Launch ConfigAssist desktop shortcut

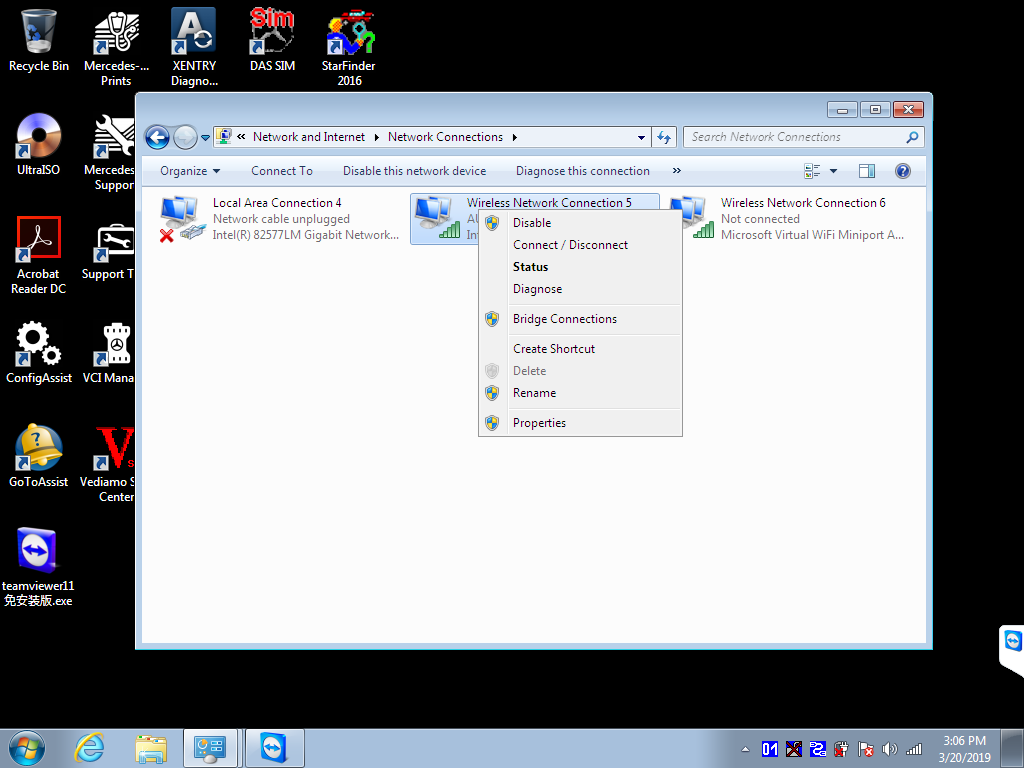39,353
